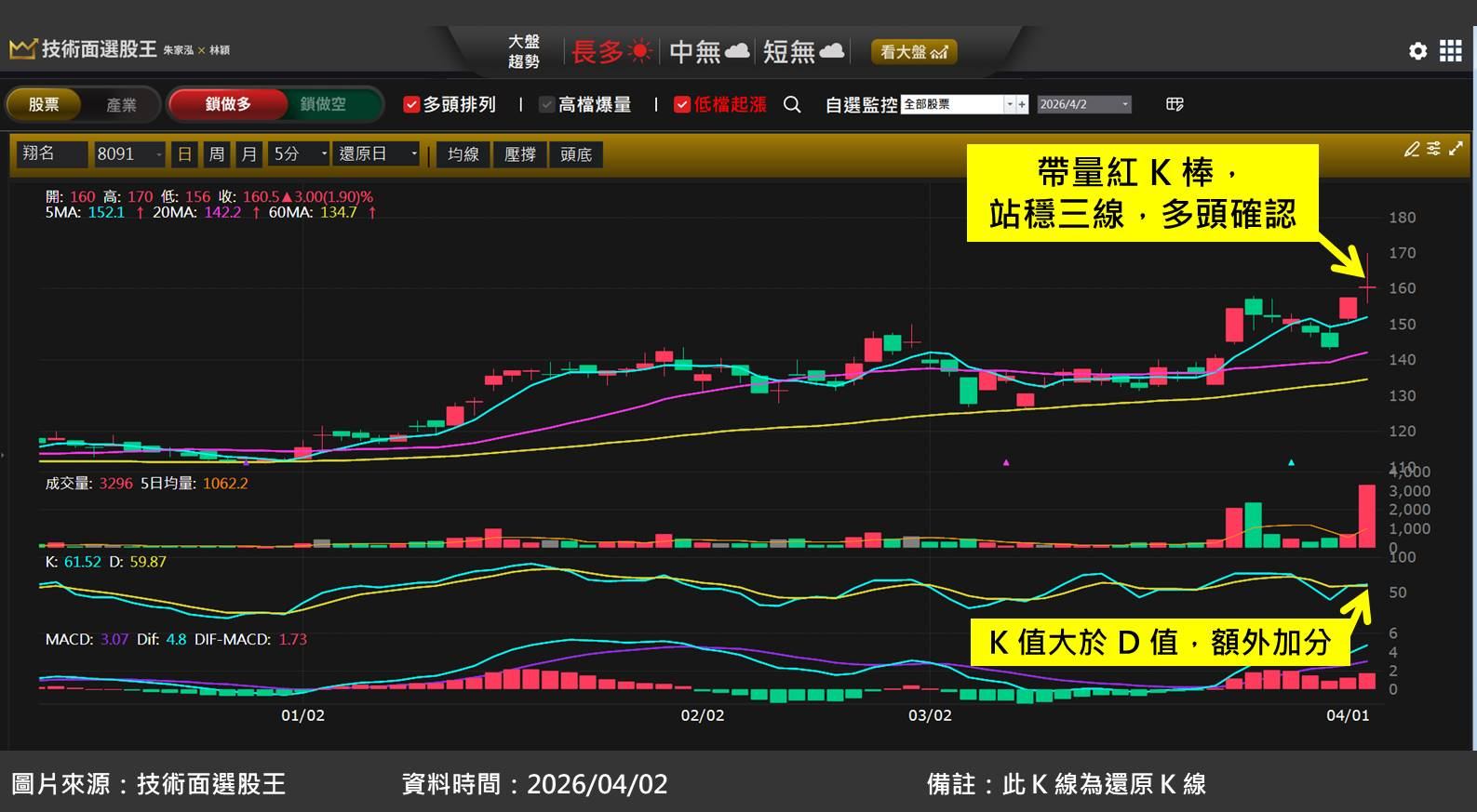Open the 2026/4/2 date dropdown

pos(1084,104)
